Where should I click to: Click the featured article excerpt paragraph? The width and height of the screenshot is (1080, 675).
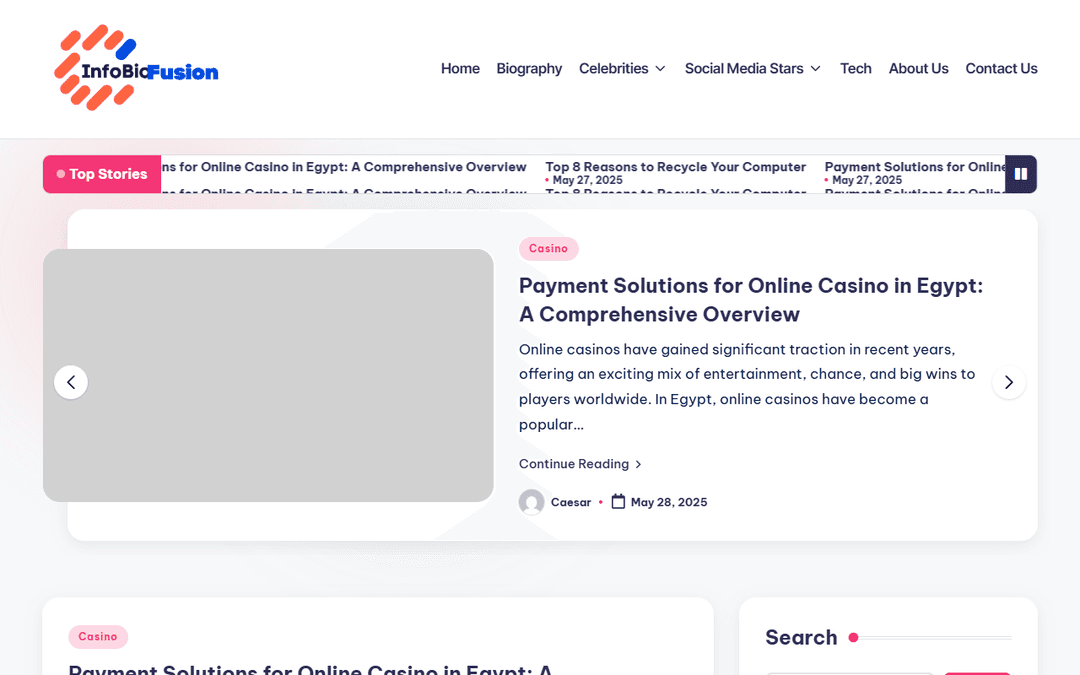click(x=747, y=386)
